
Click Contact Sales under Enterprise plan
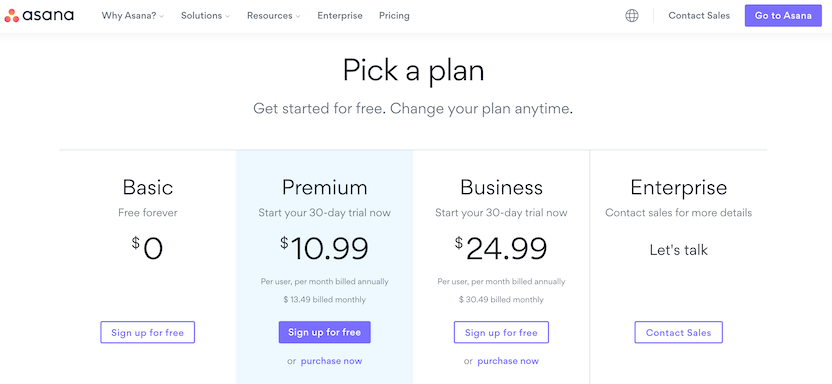coord(678,333)
